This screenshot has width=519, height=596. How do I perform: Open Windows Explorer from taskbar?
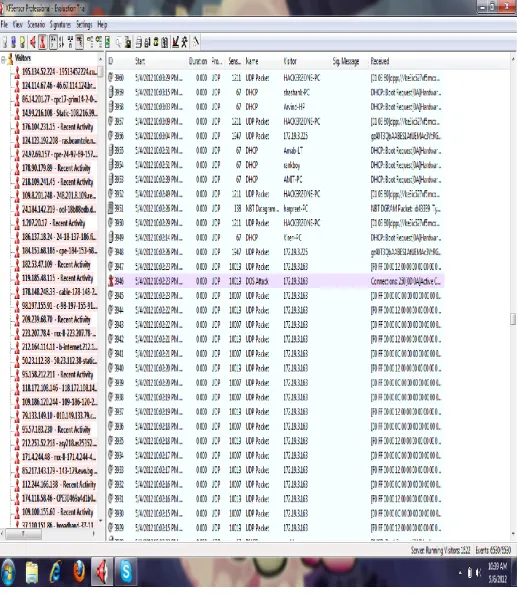[x=32, y=573]
